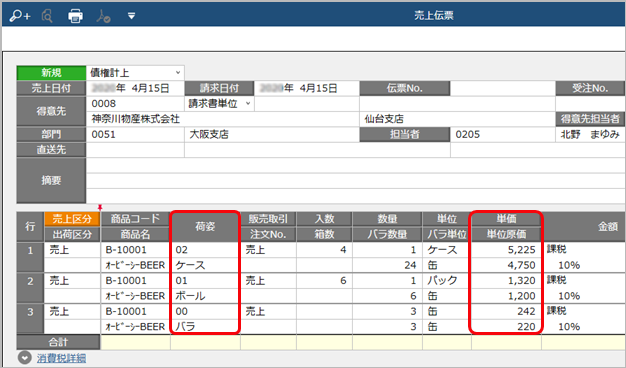
Task: Click the 荷姿 column header
Action: tap(205, 227)
